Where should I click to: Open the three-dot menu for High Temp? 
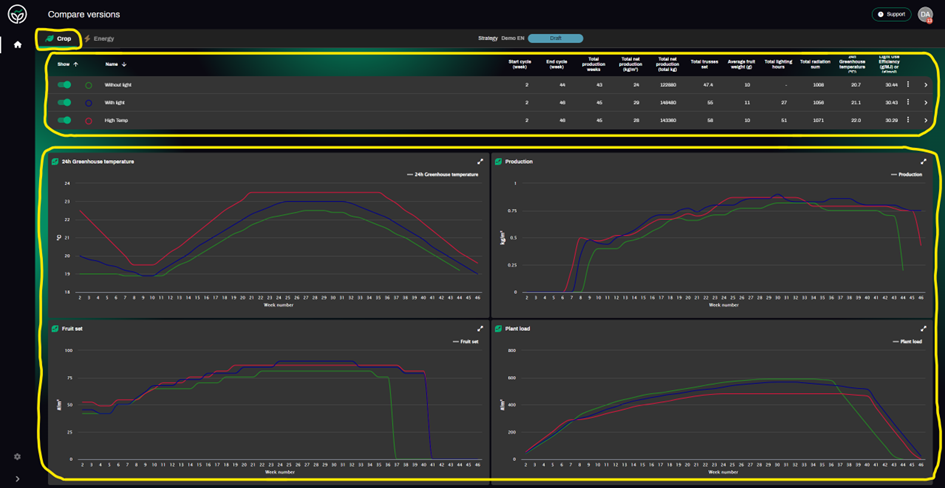[x=908, y=120]
